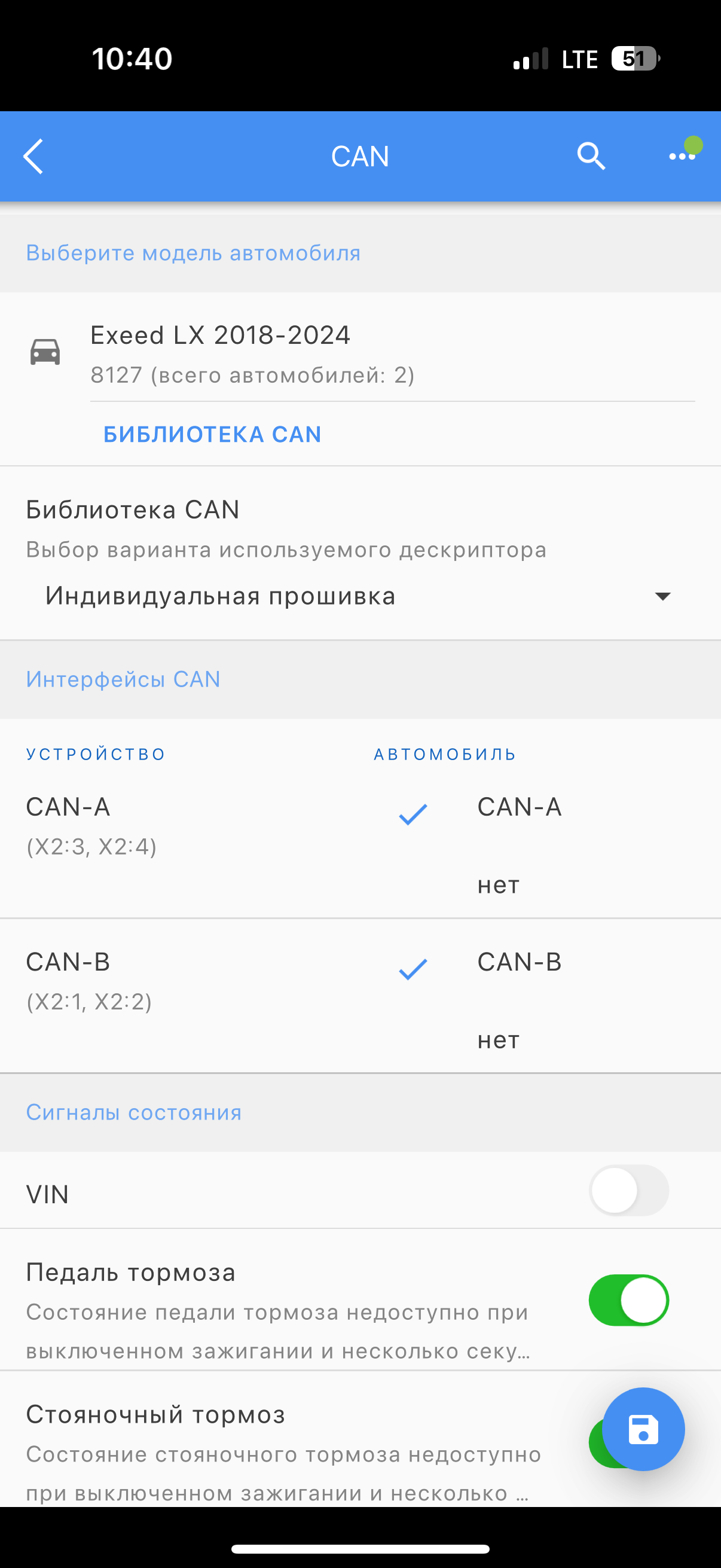This screenshot has width=721, height=1568.
Task: Tap the car icon beside Exeed LX
Action: (45, 352)
